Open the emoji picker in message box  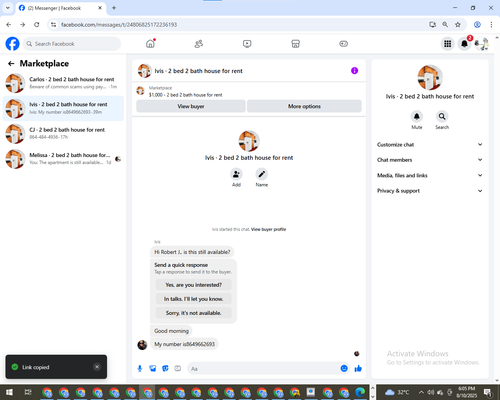pyautogui.click(x=344, y=368)
